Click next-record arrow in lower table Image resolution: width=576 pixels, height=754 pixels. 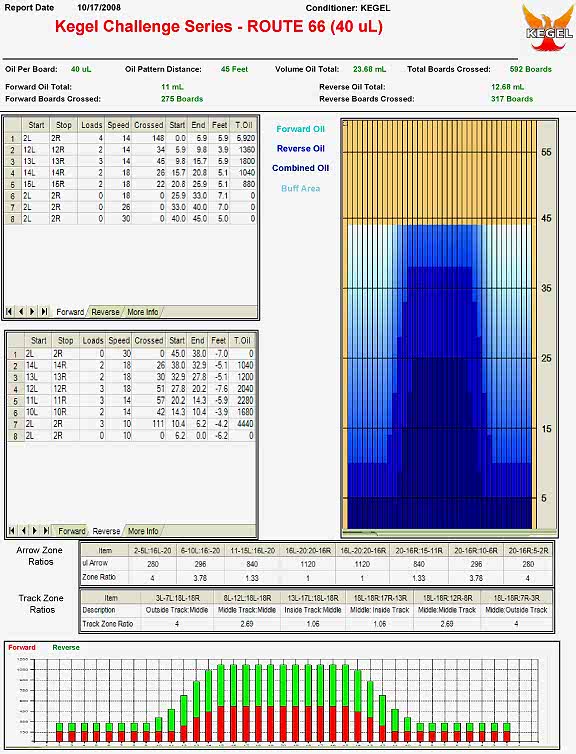(x=35, y=531)
